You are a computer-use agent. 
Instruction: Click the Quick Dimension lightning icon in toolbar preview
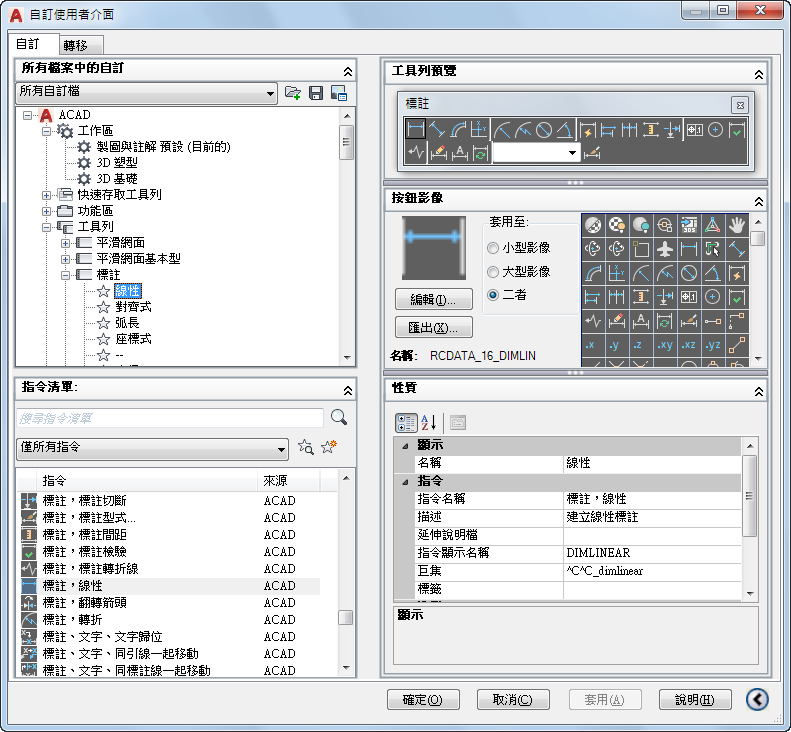coord(588,130)
